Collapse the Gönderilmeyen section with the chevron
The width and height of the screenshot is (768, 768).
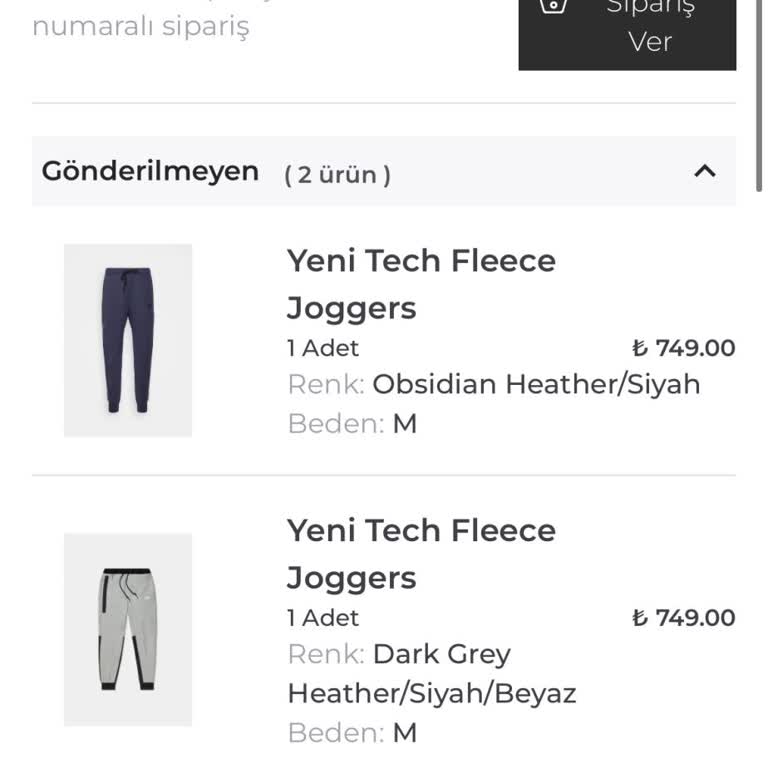(705, 171)
